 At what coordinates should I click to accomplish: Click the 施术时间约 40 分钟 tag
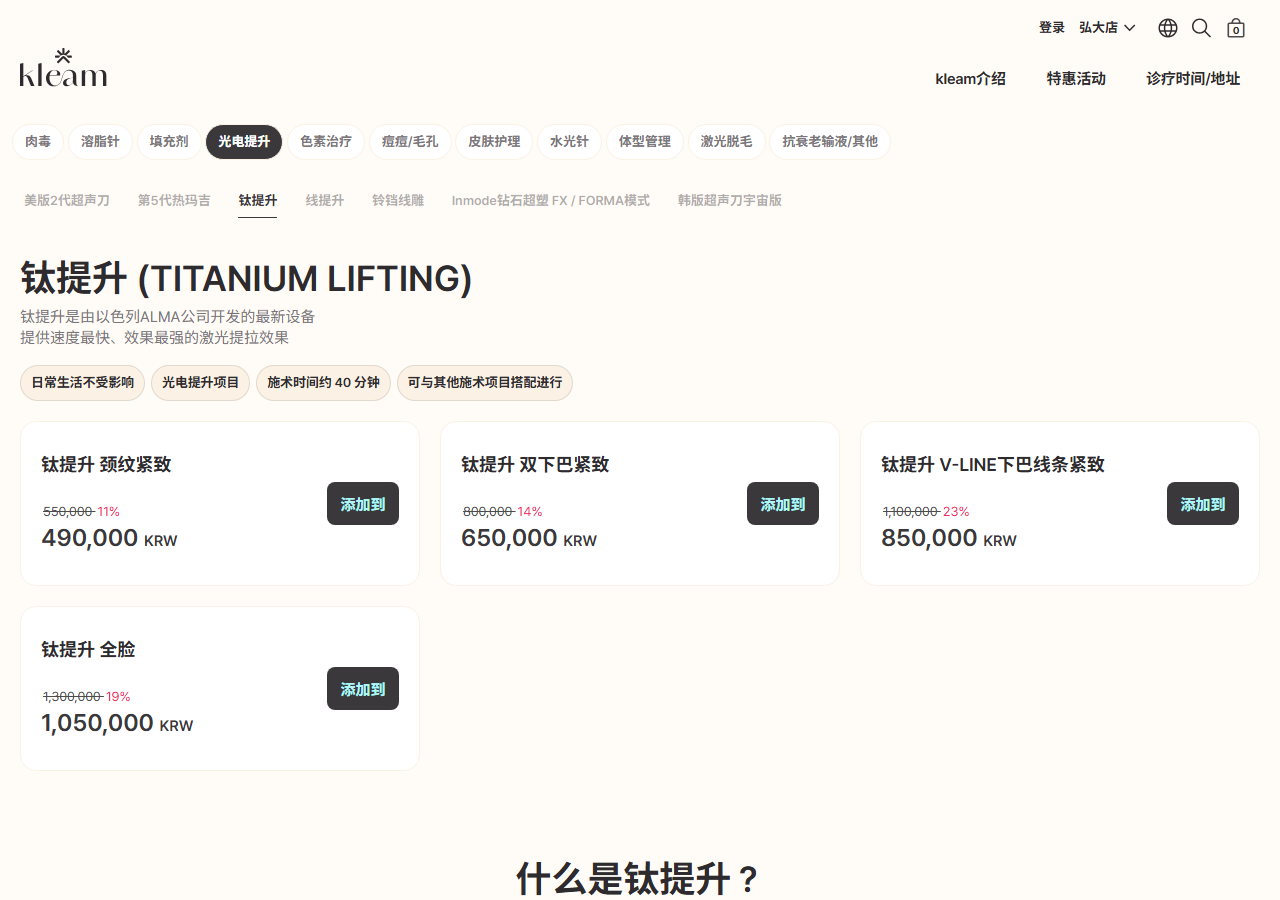pyautogui.click(x=323, y=383)
